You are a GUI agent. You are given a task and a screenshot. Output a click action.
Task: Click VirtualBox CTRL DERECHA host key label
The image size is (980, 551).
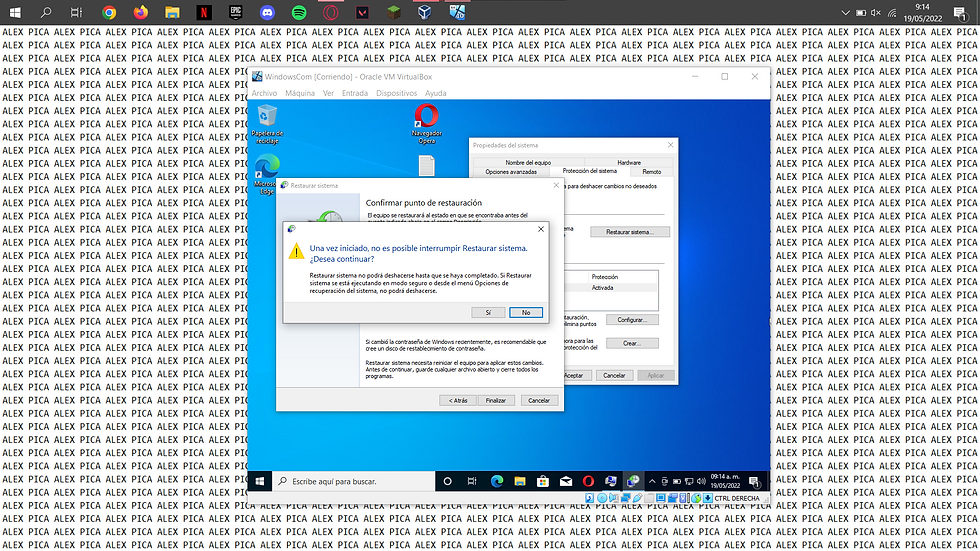pos(736,498)
